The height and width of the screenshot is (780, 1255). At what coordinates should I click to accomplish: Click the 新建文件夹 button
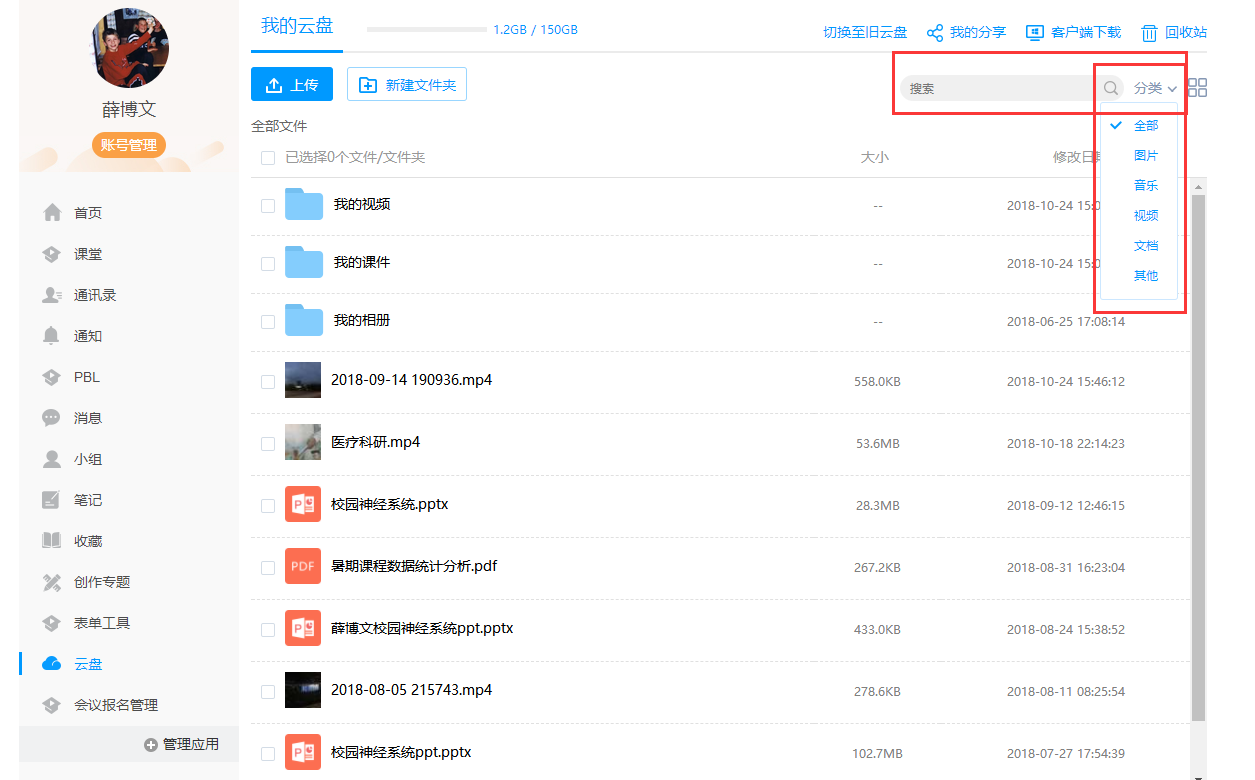point(407,85)
